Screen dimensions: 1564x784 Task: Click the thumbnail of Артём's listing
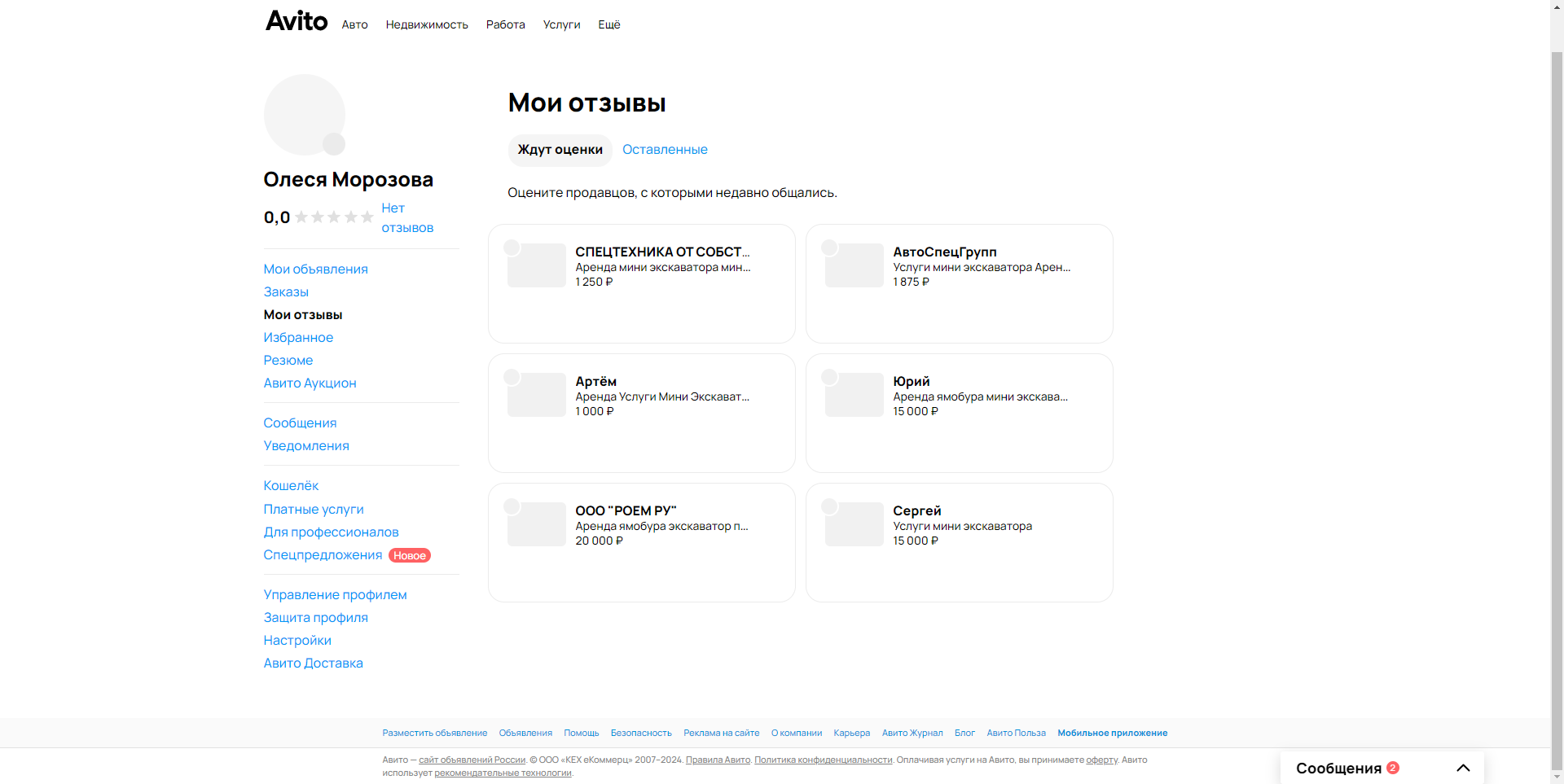pyautogui.click(x=536, y=395)
